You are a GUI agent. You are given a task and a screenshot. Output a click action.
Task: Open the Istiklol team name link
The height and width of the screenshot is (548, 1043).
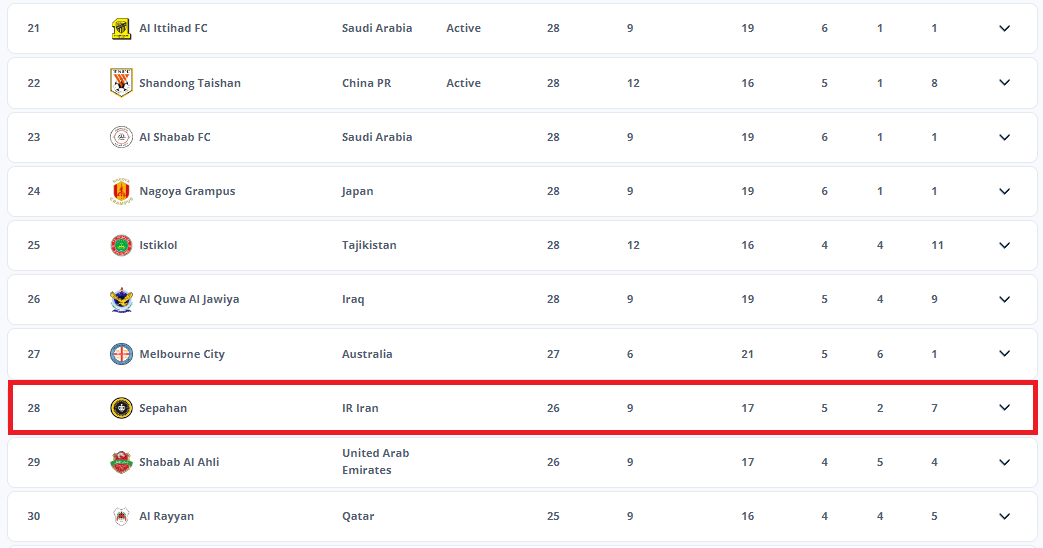[x=158, y=245]
